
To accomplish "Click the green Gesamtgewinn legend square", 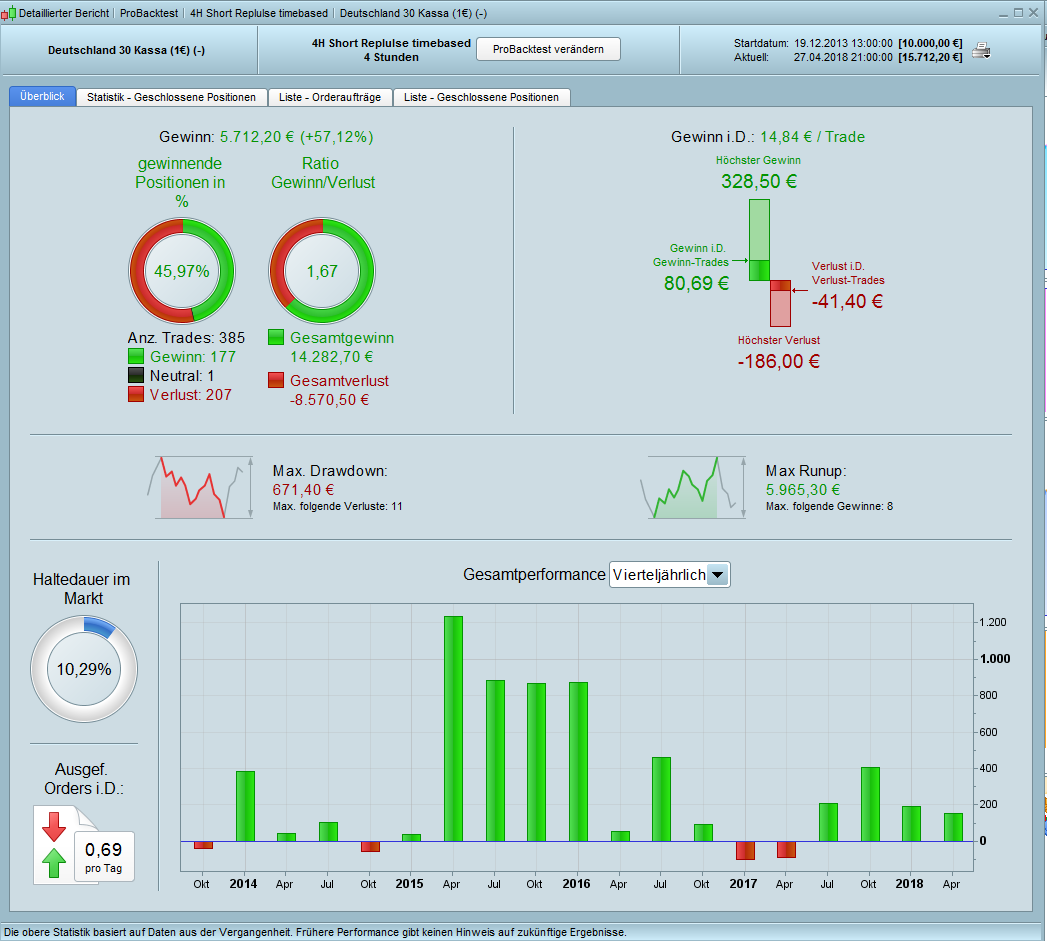I will point(276,337).
